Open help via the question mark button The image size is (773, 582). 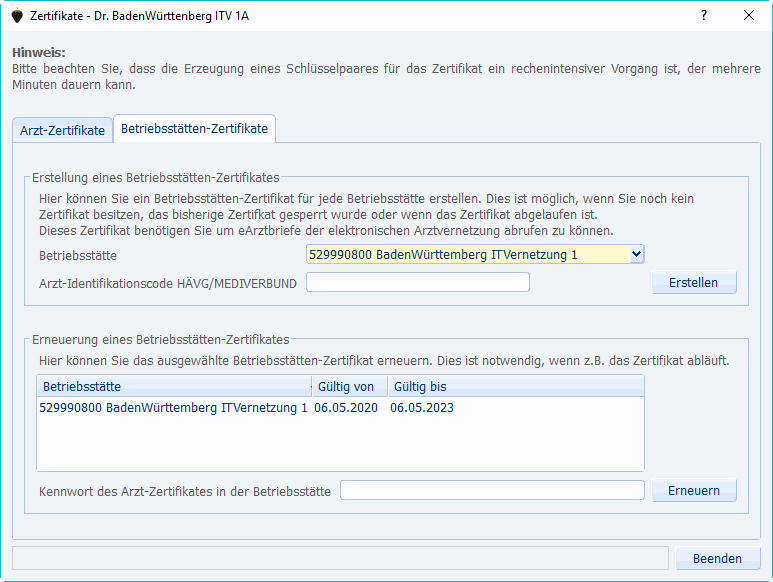click(x=704, y=15)
